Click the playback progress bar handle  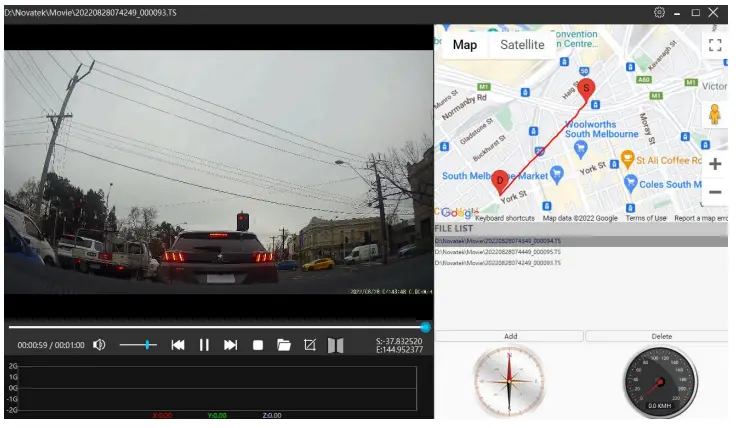coord(425,327)
